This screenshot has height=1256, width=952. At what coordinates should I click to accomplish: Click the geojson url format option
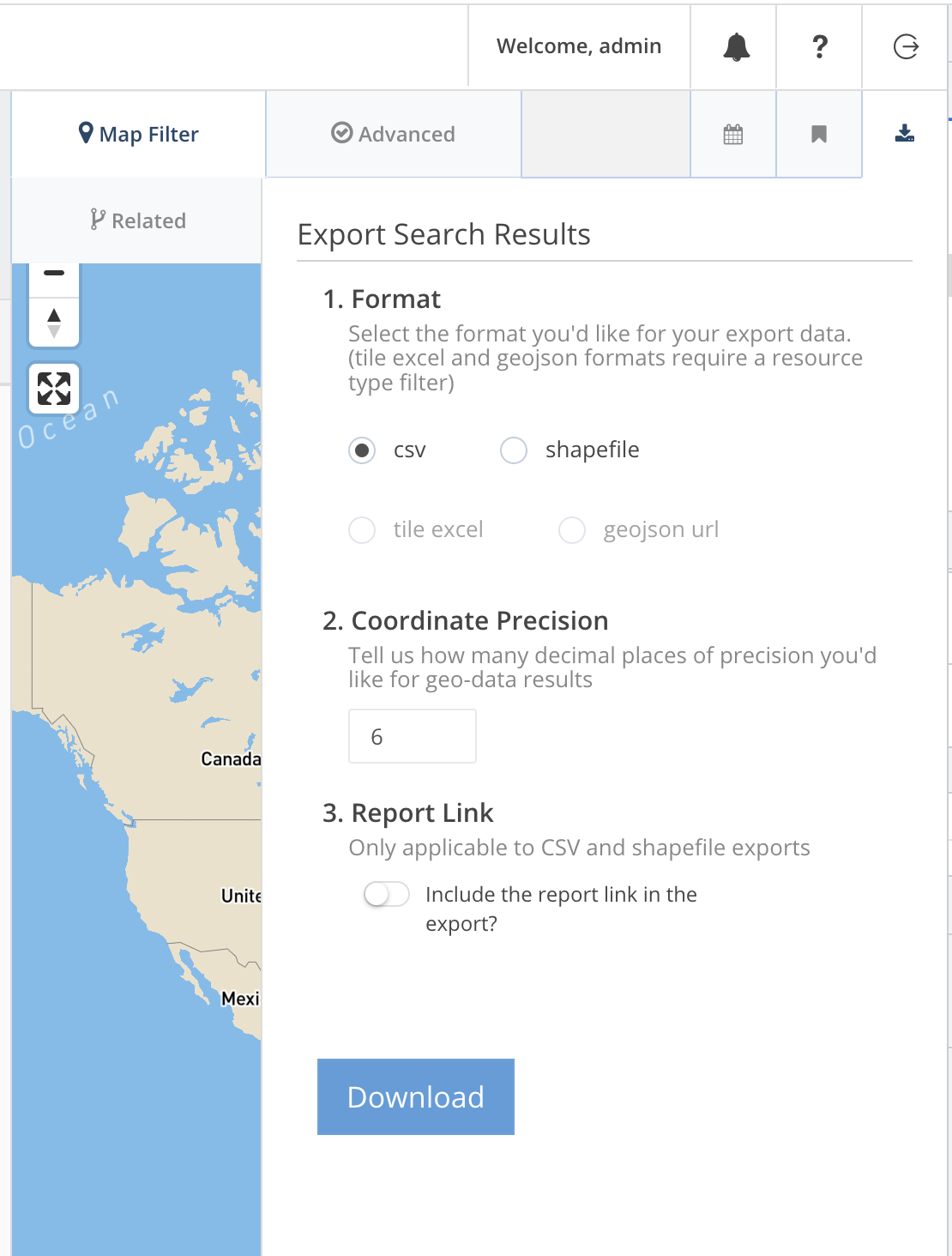pos(571,530)
